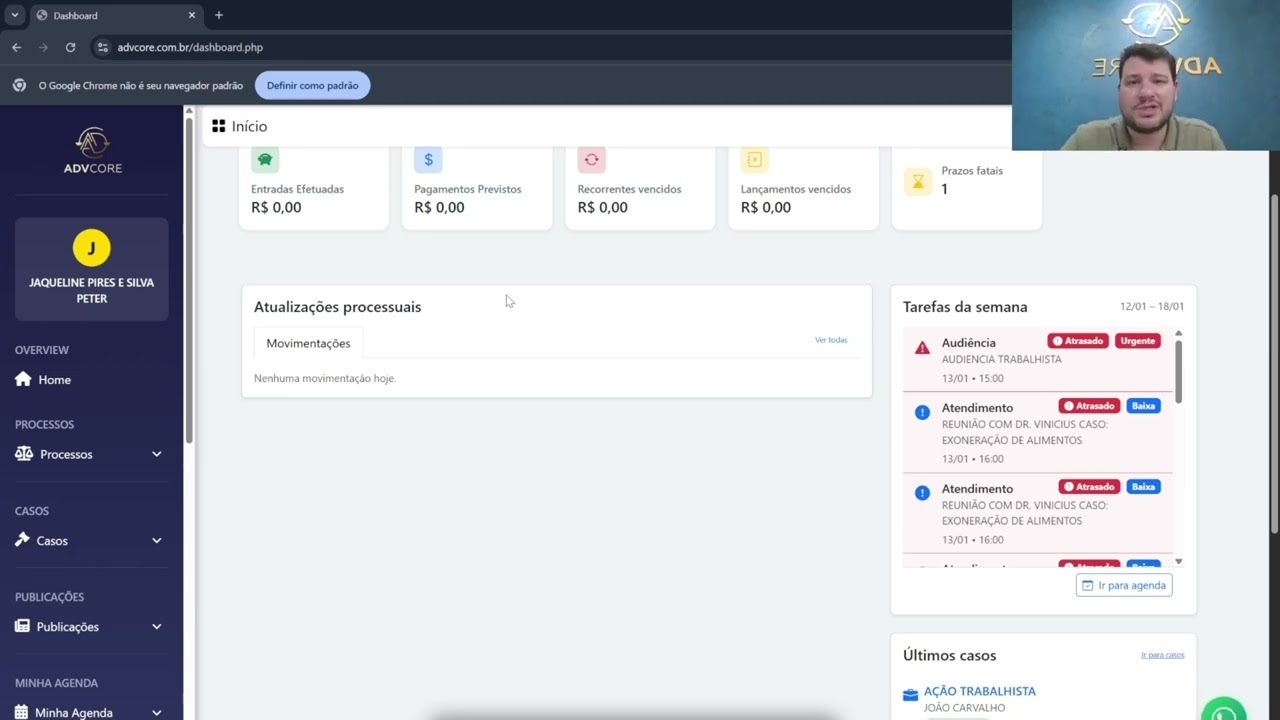Screen dimensions: 1280x720
Task: Click the red warning triangle on Audiência
Action: [x=922, y=348]
